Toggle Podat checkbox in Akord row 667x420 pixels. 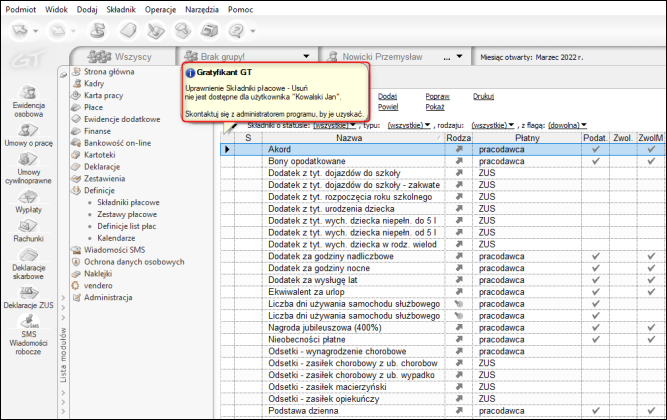coord(596,149)
